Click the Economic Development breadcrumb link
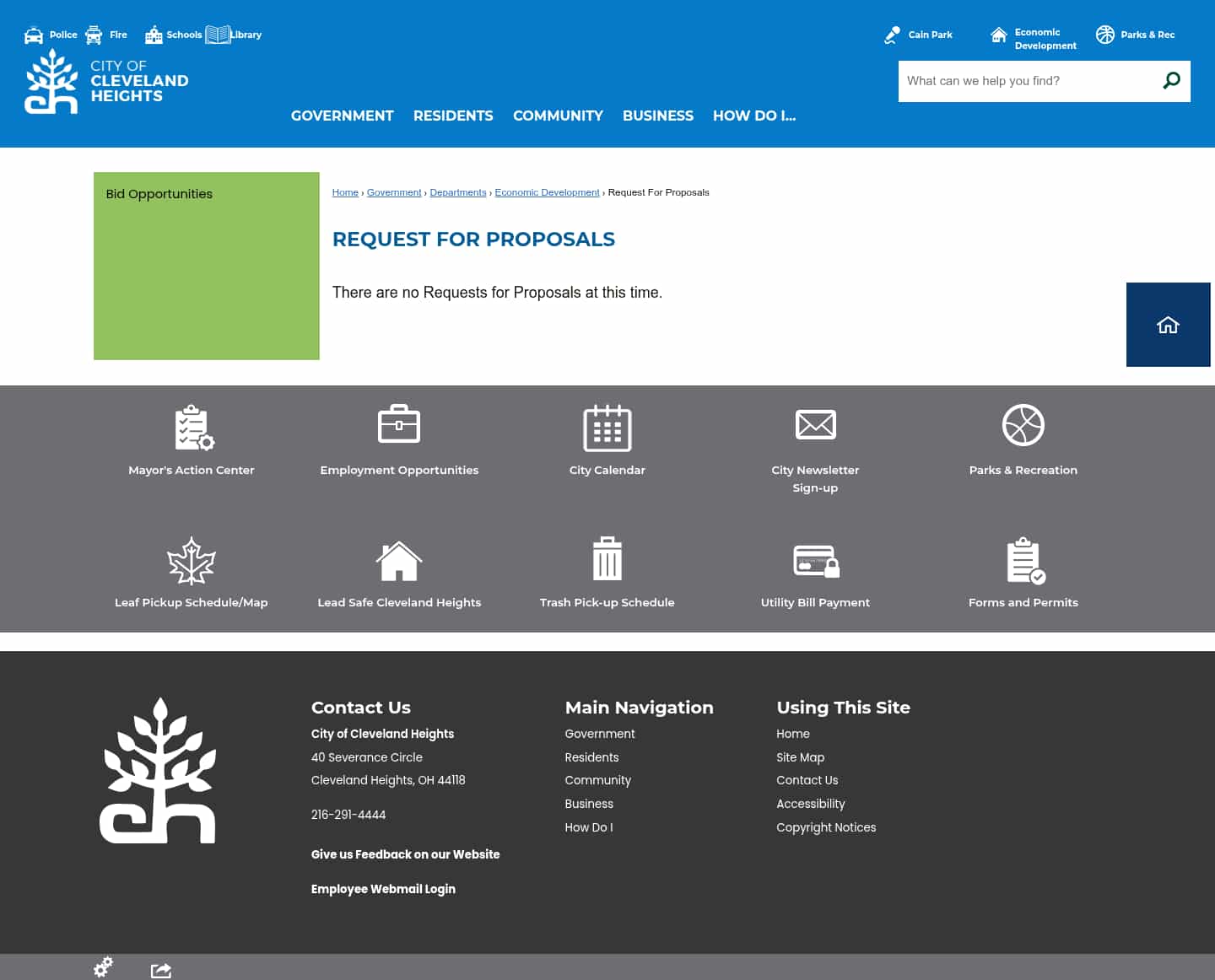 pyautogui.click(x=547, y=192)
